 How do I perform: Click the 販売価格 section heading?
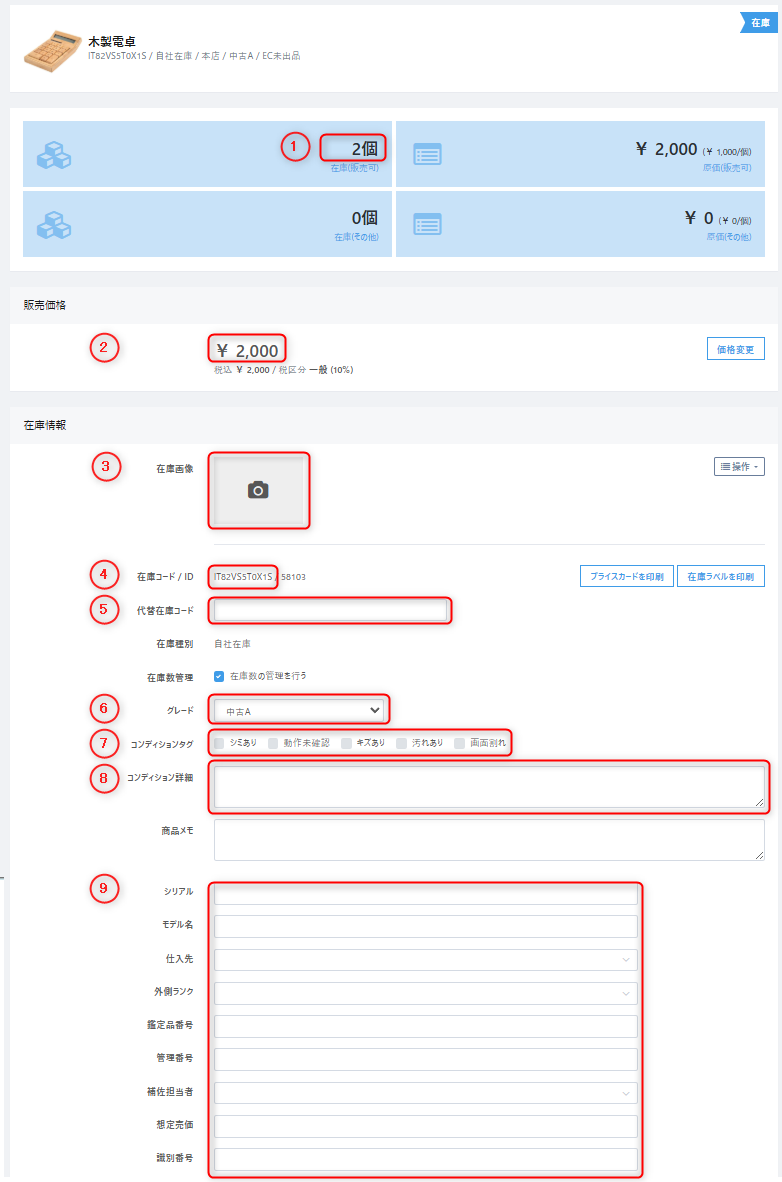tap(44, 305)
